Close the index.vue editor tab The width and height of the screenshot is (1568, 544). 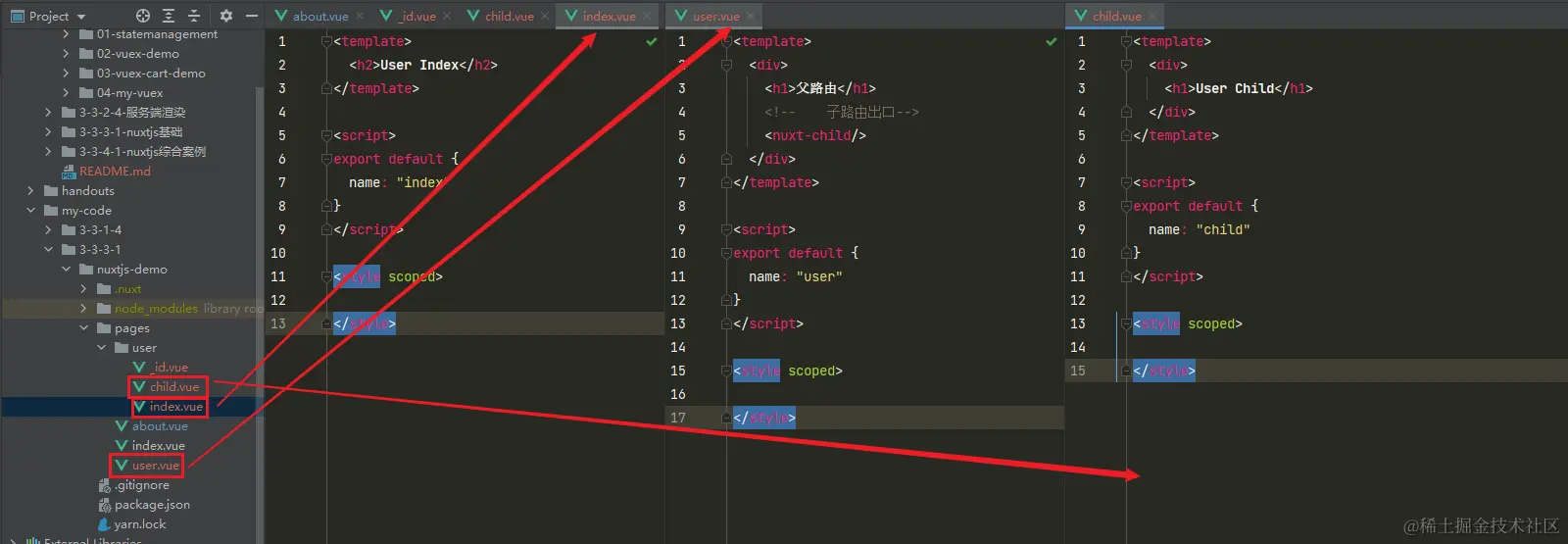tap(647, 16)
